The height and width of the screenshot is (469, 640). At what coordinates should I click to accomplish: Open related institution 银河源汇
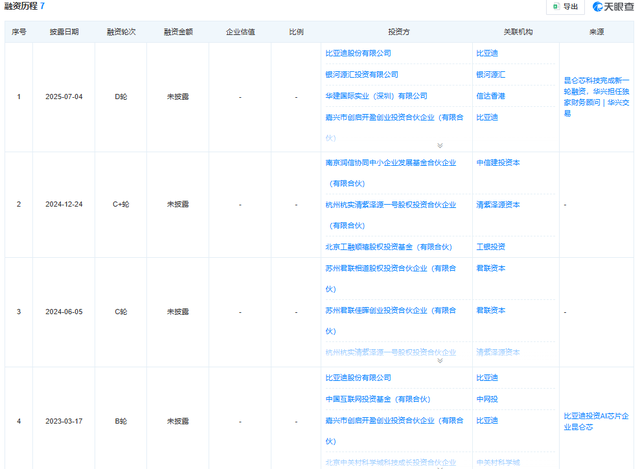click(x=492, y=74)
